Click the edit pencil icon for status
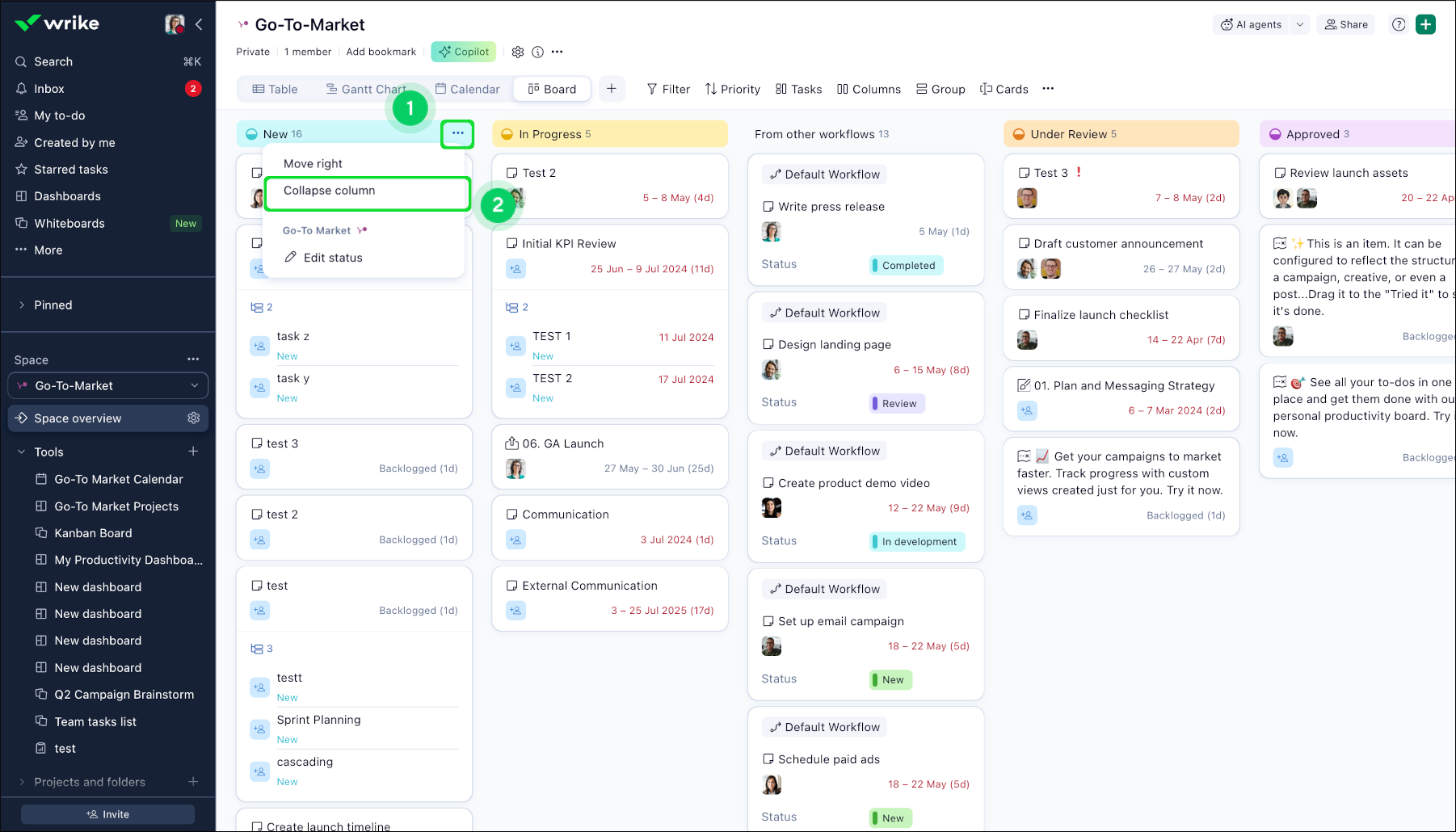Image resolution: width=1456 pixels, height=832 pixels. click(291, 257)
